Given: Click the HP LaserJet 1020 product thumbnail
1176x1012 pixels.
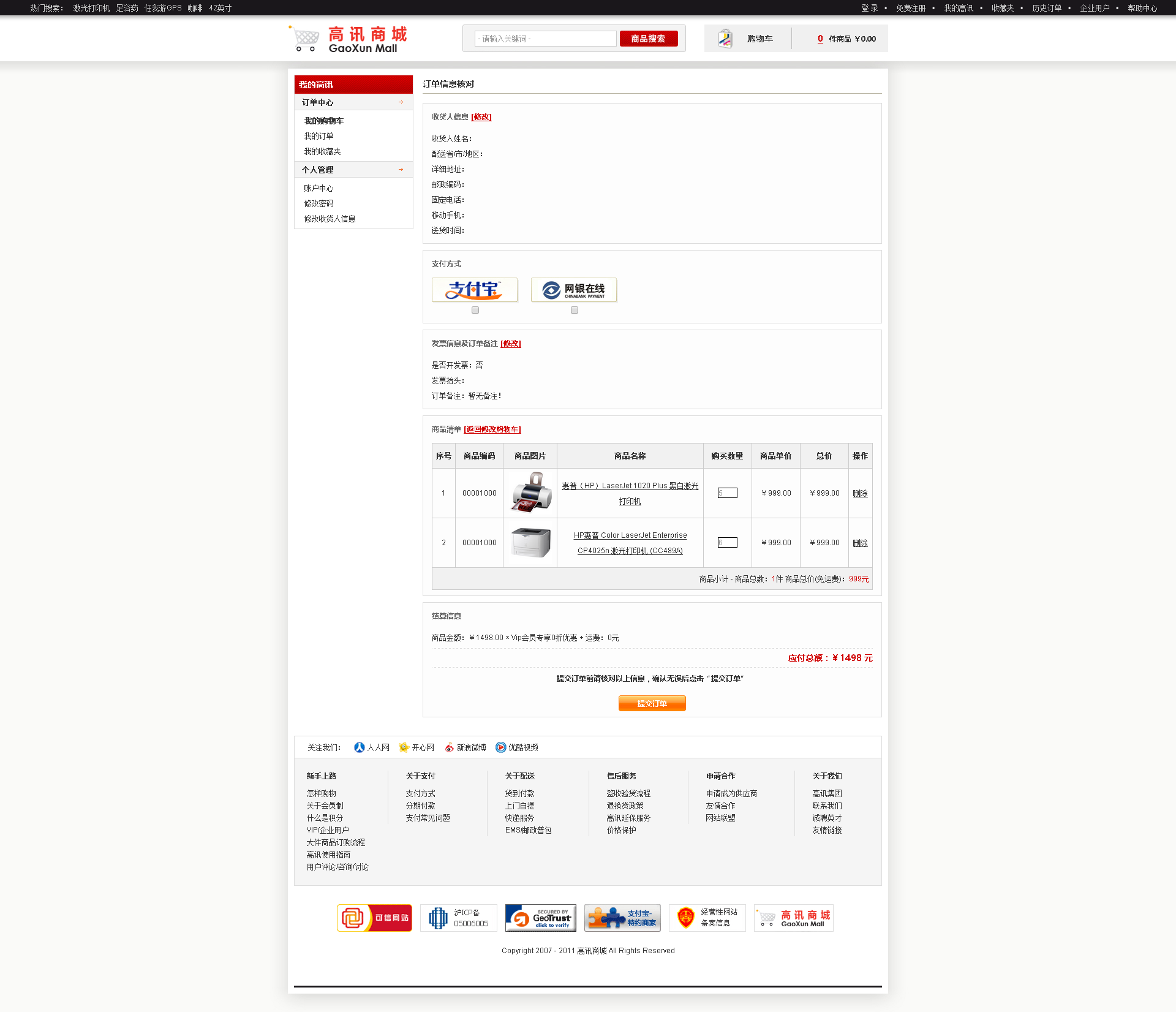Looking at the screenshot, I should pyautogui.click(x=530, y=493).
